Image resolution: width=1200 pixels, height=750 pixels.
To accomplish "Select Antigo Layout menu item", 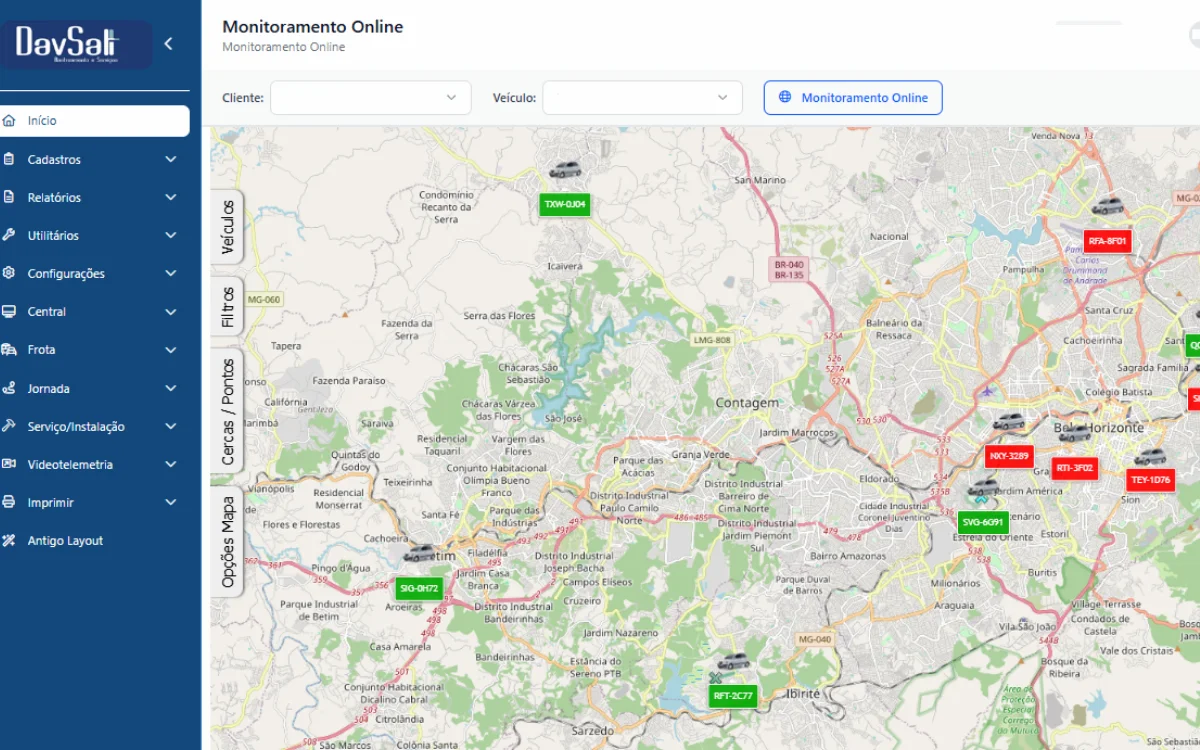I will [65, 540].
